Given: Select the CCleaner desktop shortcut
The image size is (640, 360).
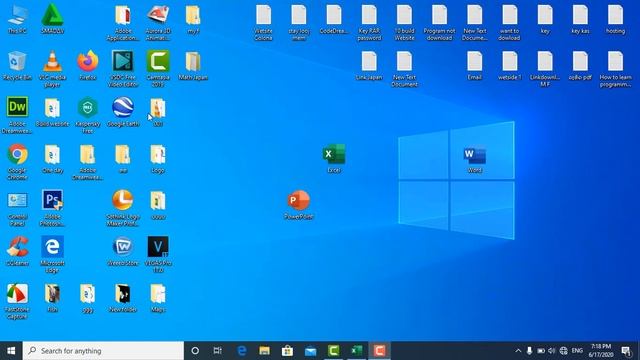Looking at the screenshot, I should click(x=17, y=251).
